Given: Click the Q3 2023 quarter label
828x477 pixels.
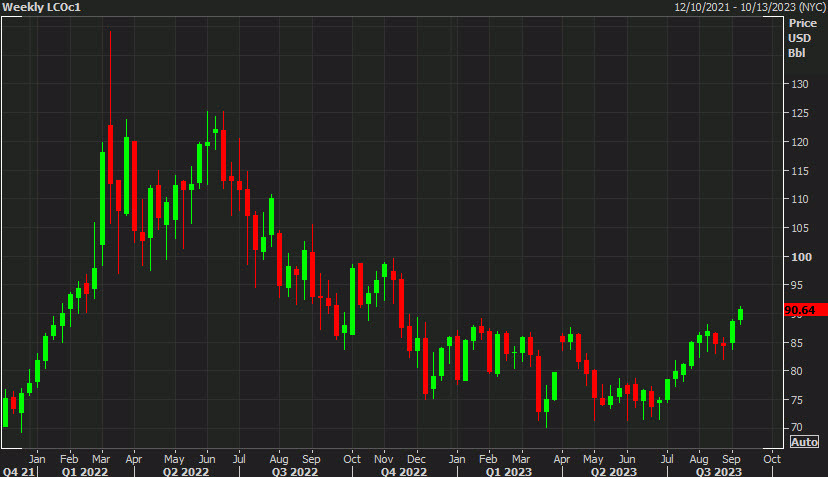Looking at the screenshot, I should point(719,471).
